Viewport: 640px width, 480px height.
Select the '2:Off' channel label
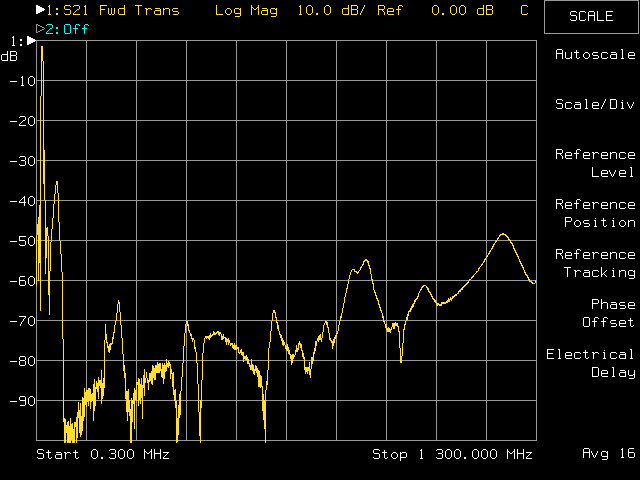(x=67, y=29)
